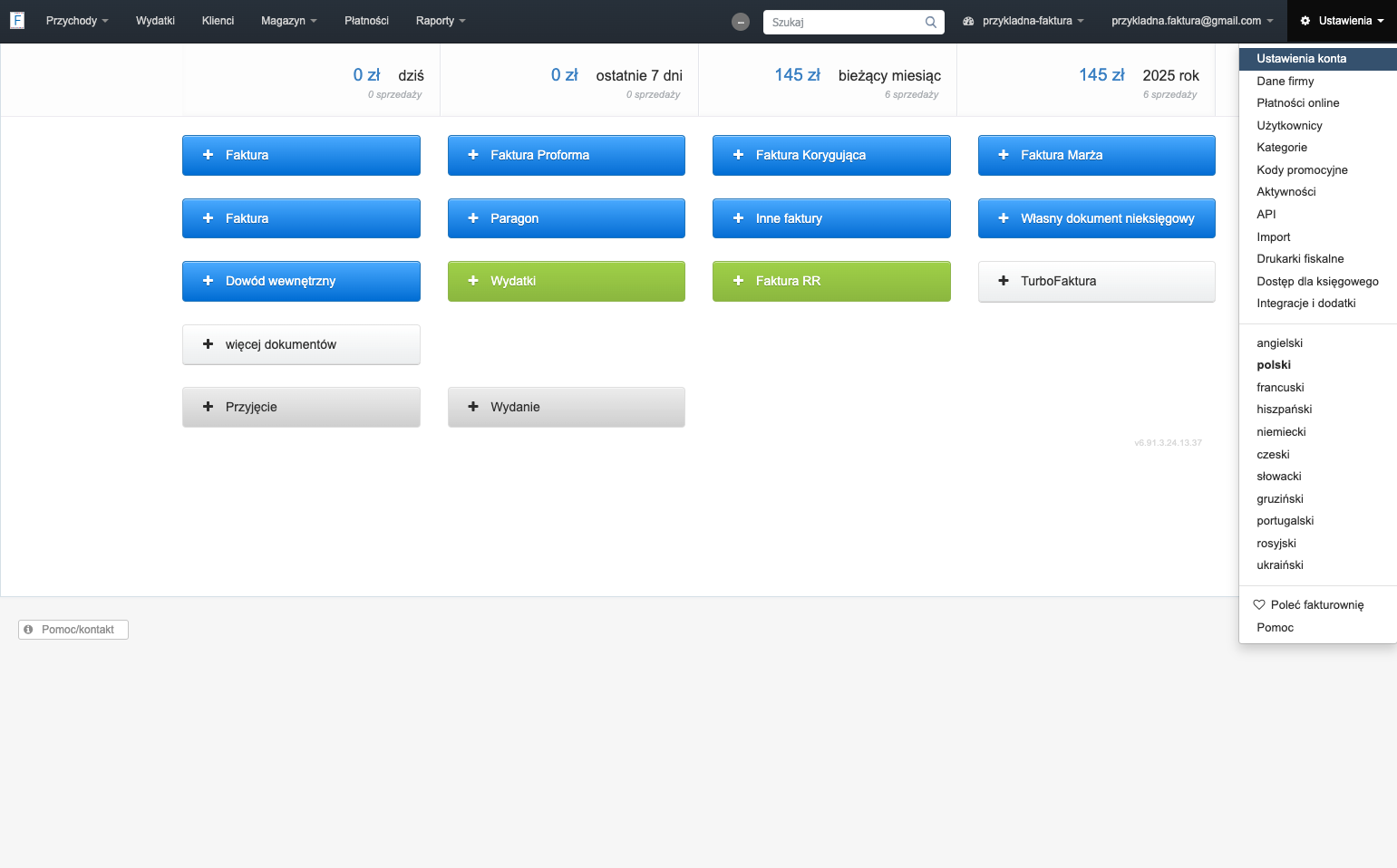Create a Dowód wewnętrzny document

coord(301,281)
